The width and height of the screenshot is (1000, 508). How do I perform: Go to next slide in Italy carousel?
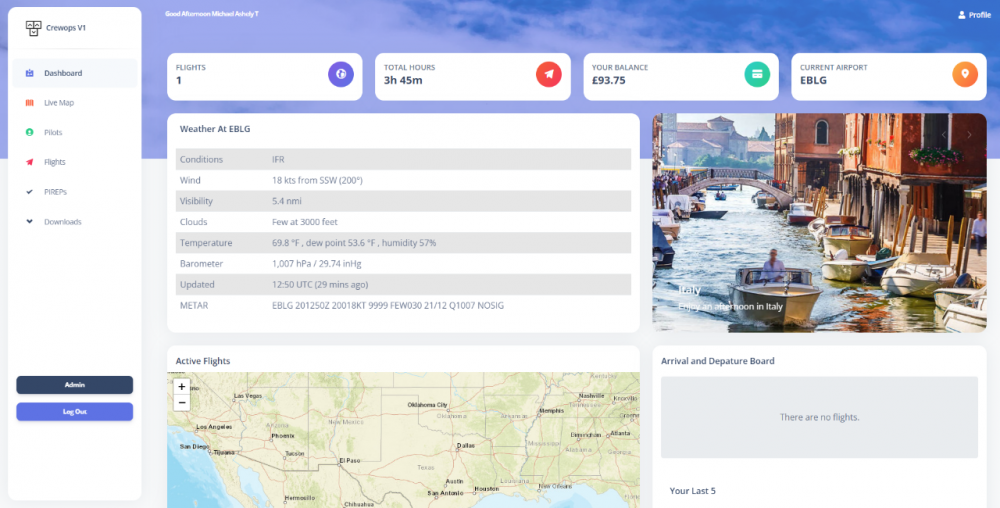click(x=969, y=134)
